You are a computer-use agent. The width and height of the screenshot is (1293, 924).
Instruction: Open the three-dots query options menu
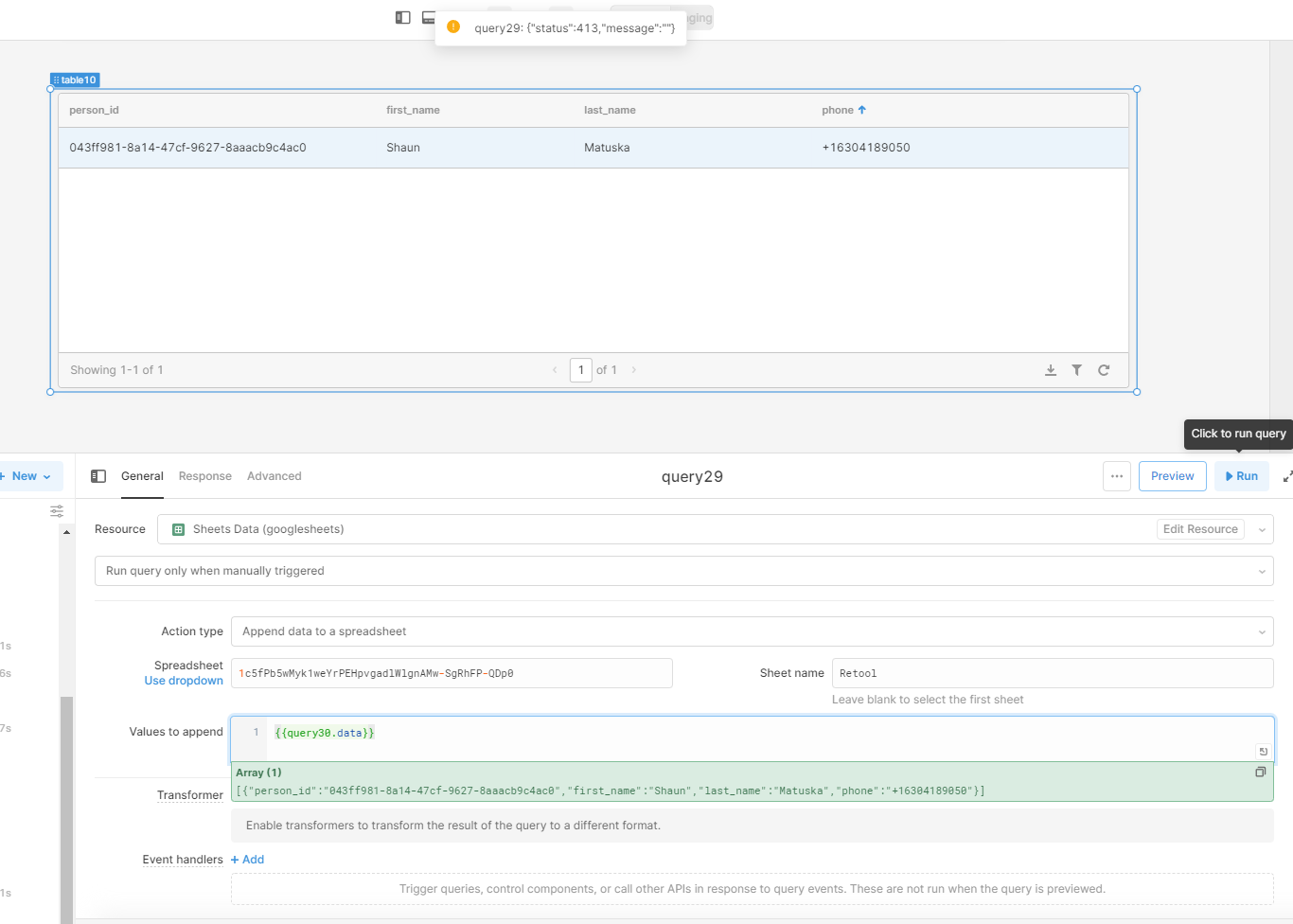click(x=1117, y=476)
